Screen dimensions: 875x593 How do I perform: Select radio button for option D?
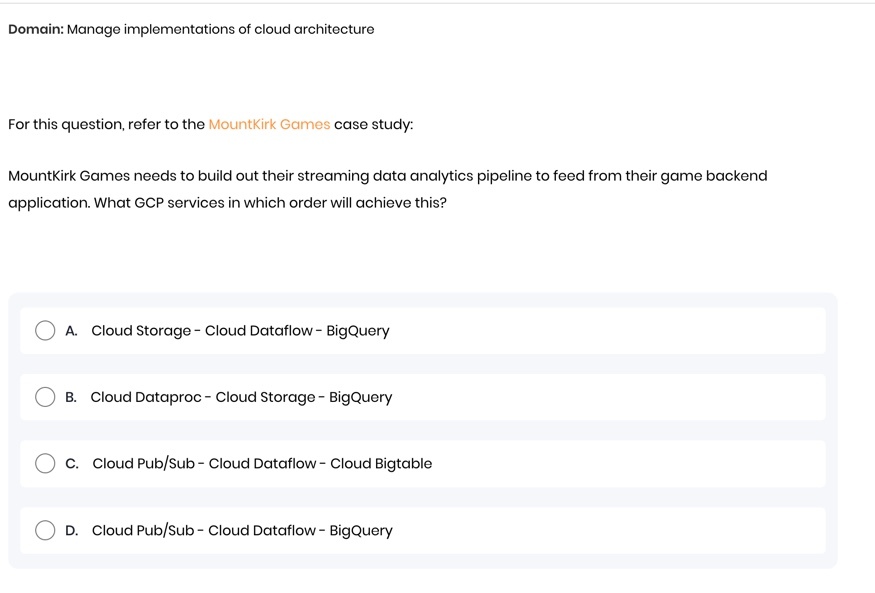[x=45, y=530]
